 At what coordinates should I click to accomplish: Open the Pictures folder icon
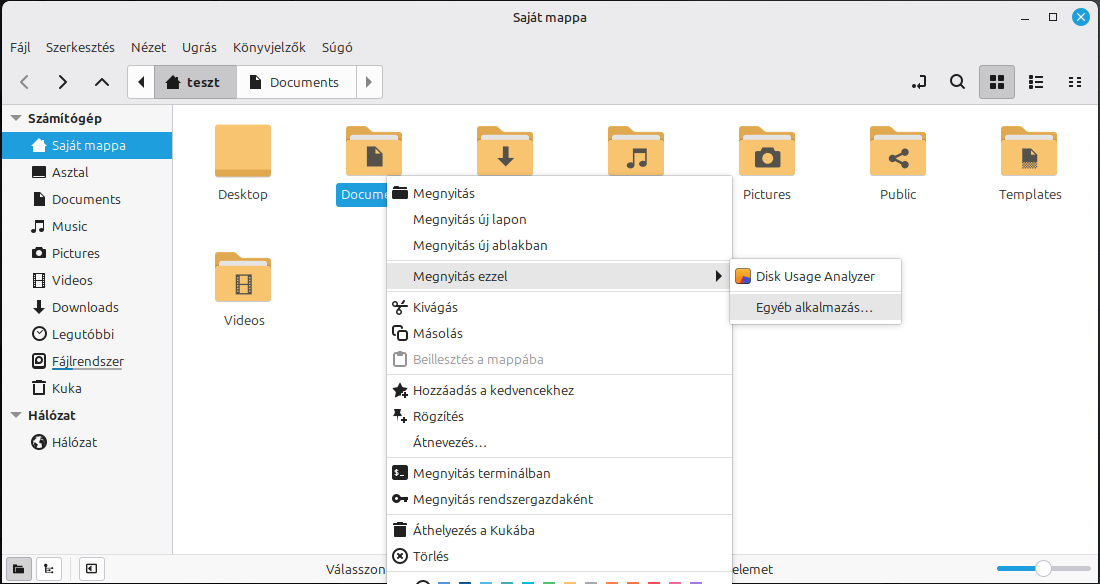pyautogui.click(x=766, y=152)
